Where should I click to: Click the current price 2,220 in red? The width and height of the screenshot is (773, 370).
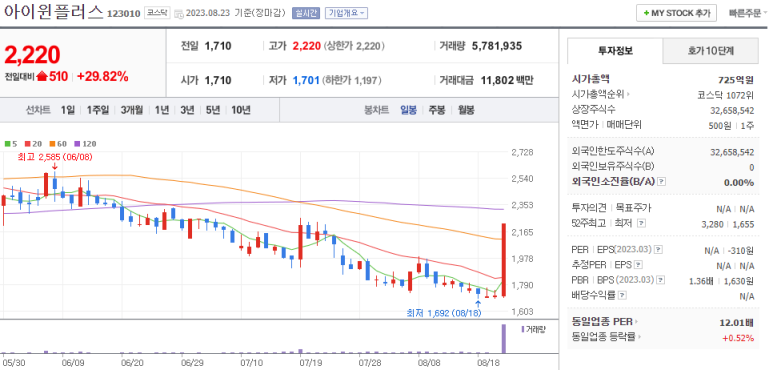pyautogui.click(x=32, y=55)
